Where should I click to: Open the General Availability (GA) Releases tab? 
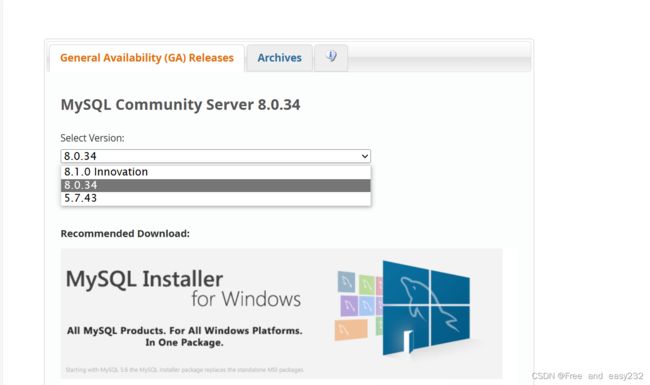147,58
